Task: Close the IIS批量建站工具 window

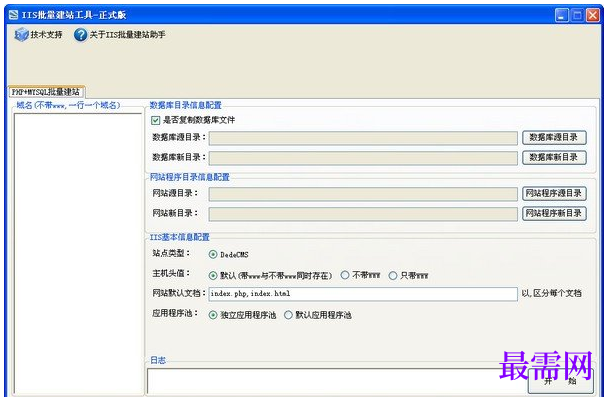Action: click(593, 15)
